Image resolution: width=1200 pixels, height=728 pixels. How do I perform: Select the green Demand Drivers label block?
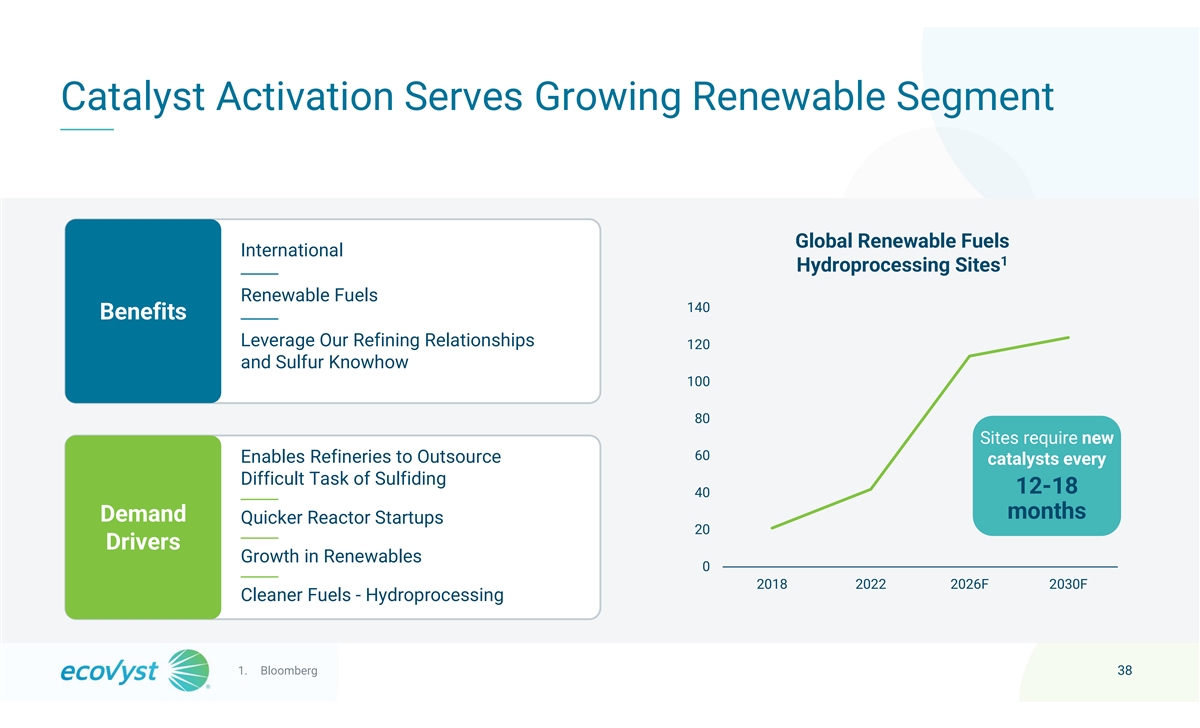tap(142, 527)
